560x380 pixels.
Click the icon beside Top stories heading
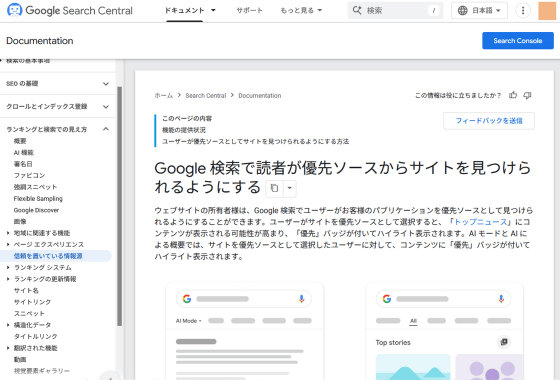coord(504,342)
